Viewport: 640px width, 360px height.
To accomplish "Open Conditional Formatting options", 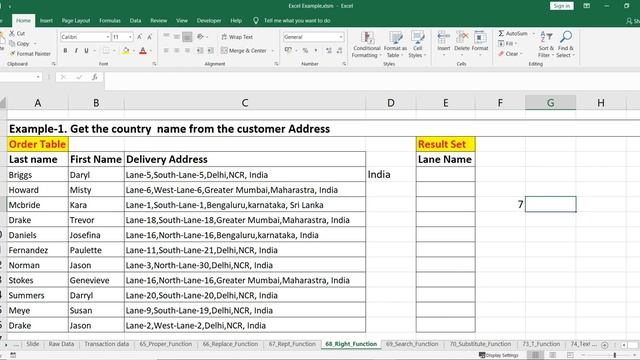I will pyautogui.click(x=367, y=44).
